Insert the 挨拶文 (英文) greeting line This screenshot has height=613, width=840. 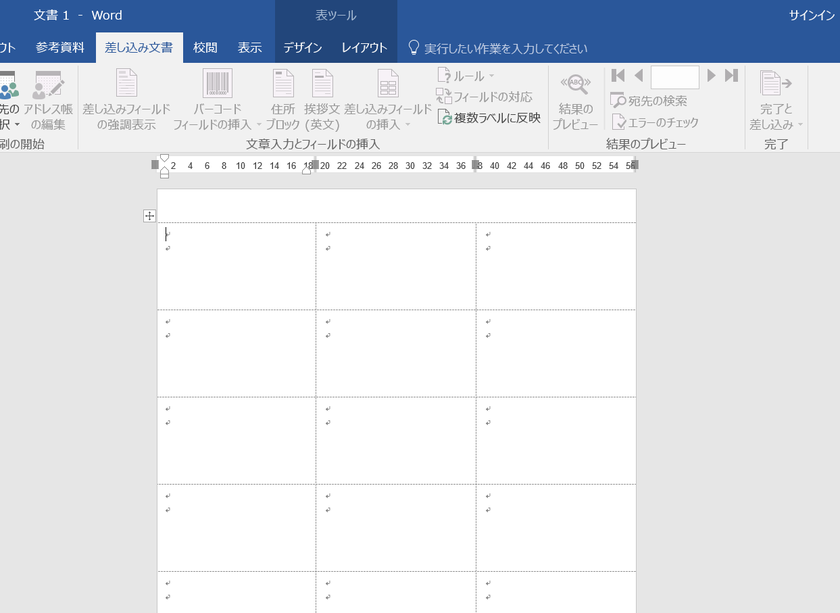click(322, 101)
